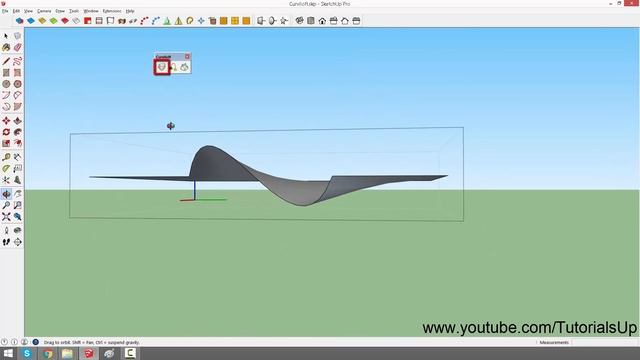
Task: Activate the Push/Pull tool
Action: click(17, 121)
